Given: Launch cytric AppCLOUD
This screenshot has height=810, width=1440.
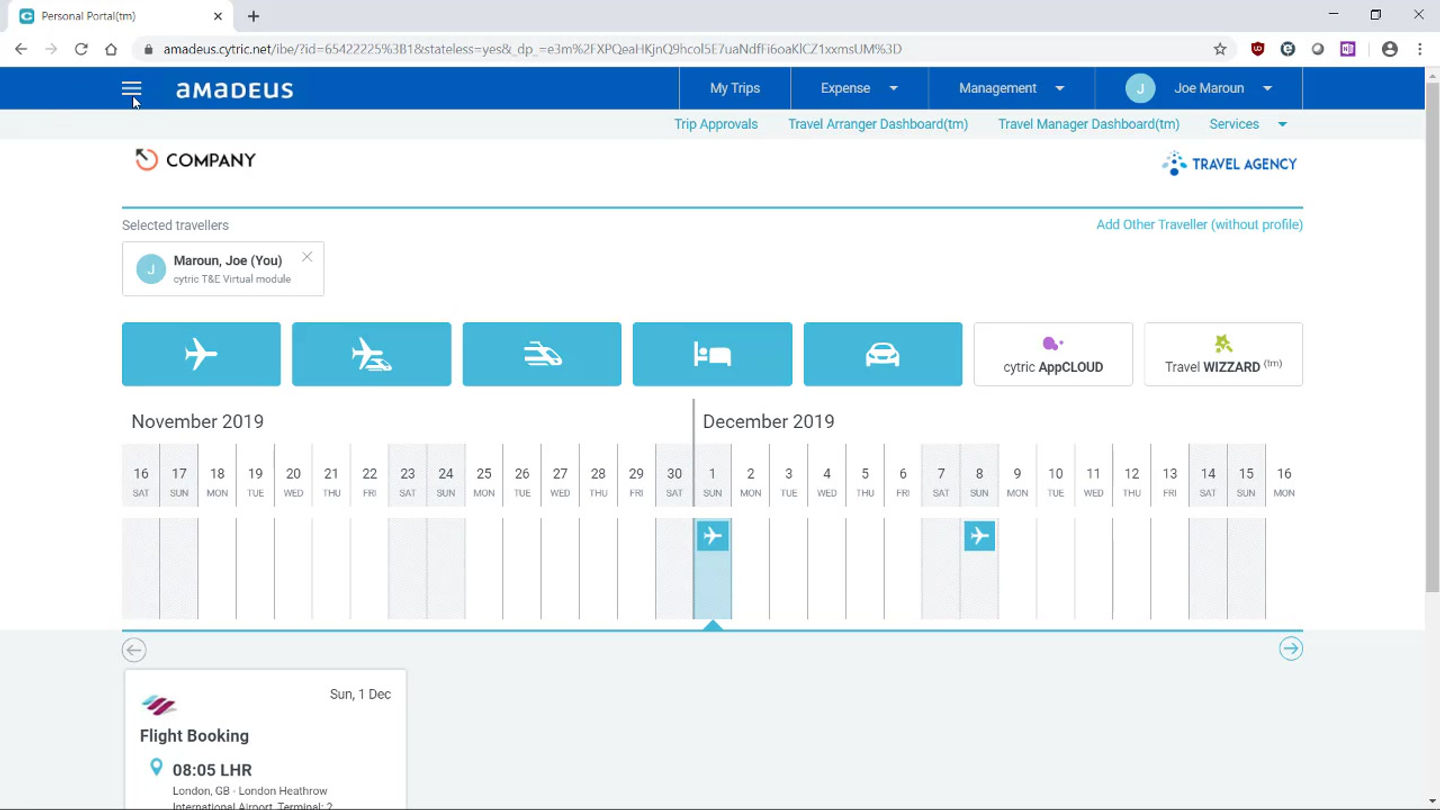Looking at the screenshot, I should point(1053,354).
